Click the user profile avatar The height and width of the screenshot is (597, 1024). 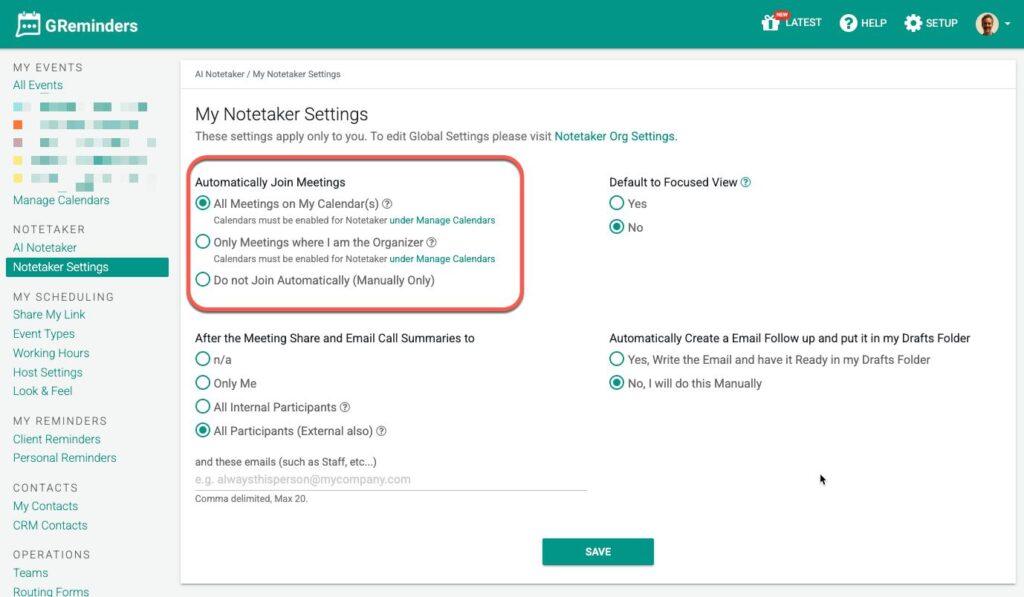point(987,24)
